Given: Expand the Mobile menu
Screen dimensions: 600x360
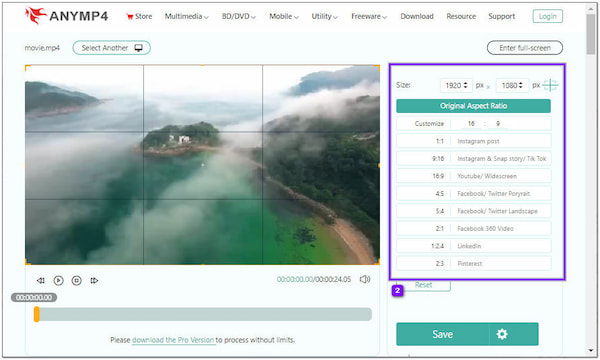Looking at the screenshot, I should [284, 16].
